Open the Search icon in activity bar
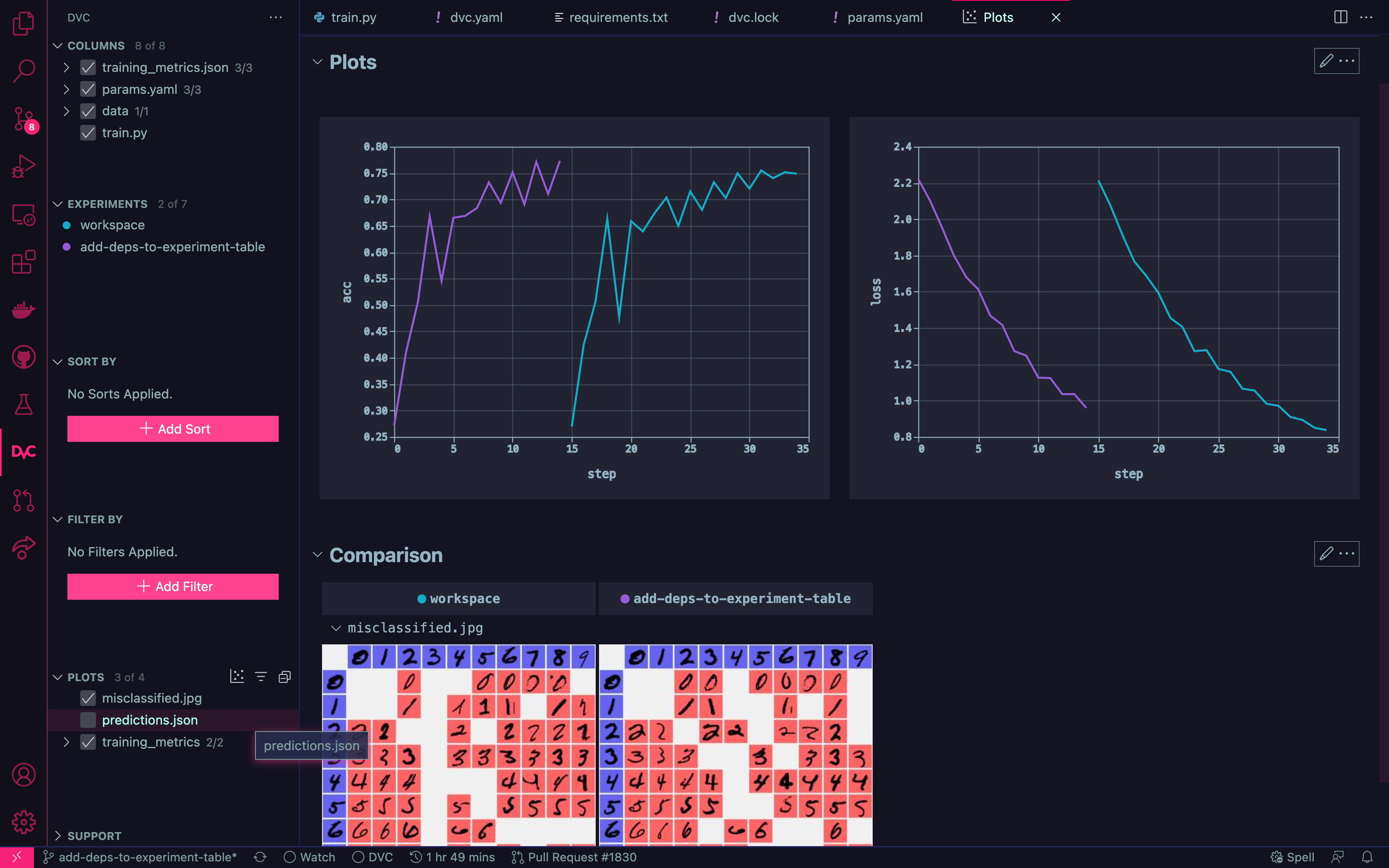This screenshot has width=1389, height=868. coord(24,71)
